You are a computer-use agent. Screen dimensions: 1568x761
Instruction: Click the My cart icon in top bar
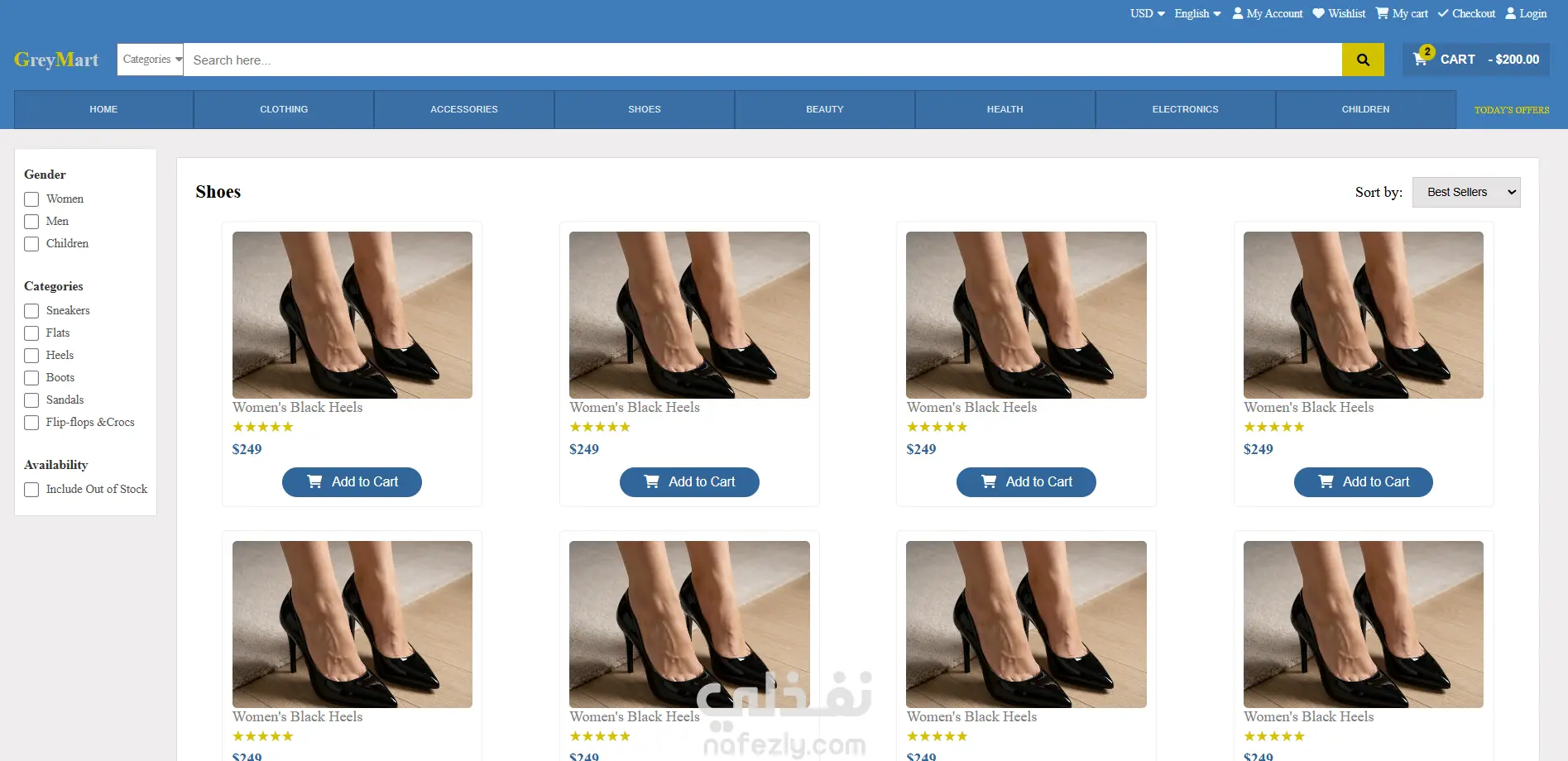tap(1402, 13)
